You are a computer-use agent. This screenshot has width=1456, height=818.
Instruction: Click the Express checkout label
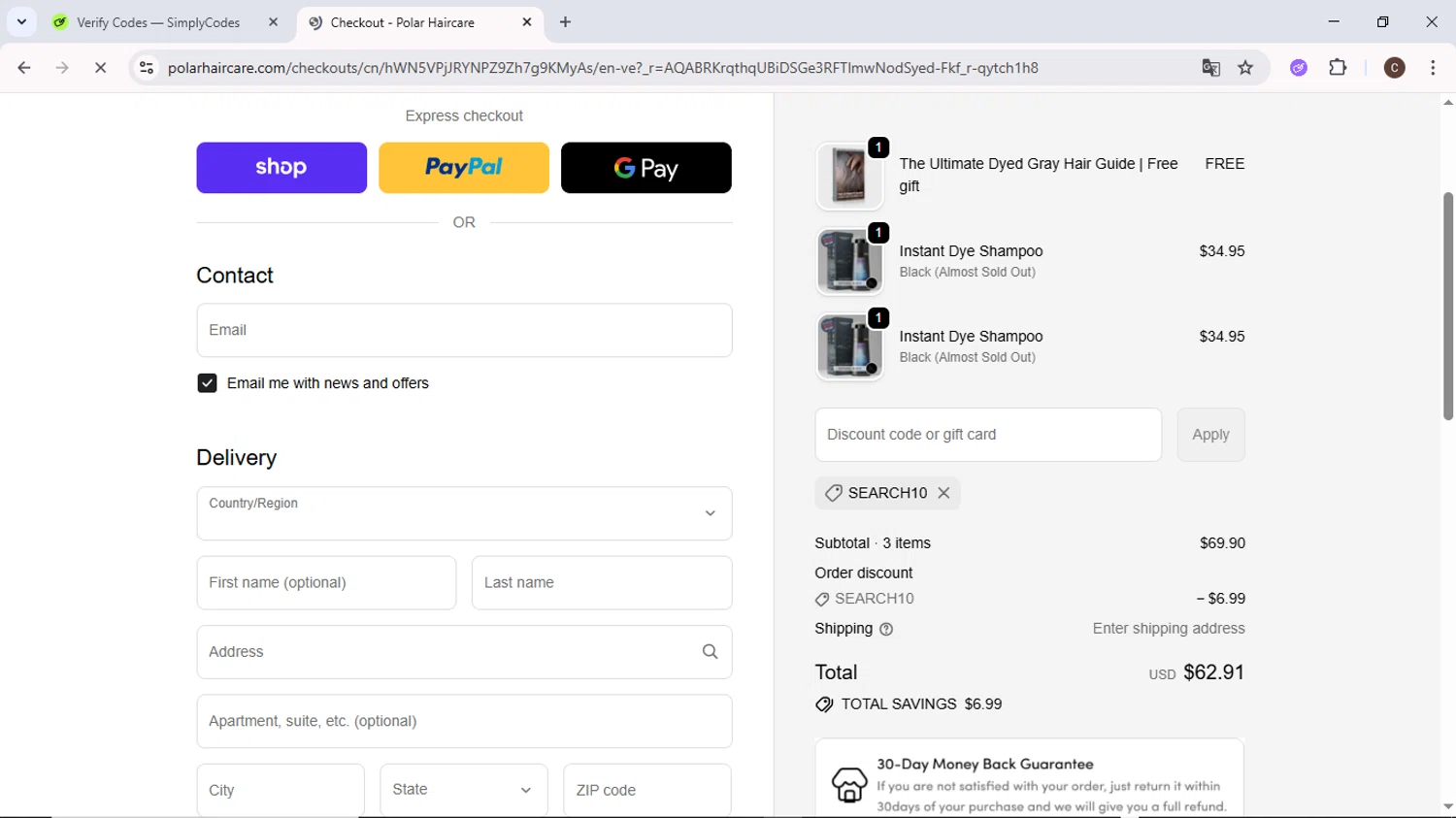click(464, 115)
